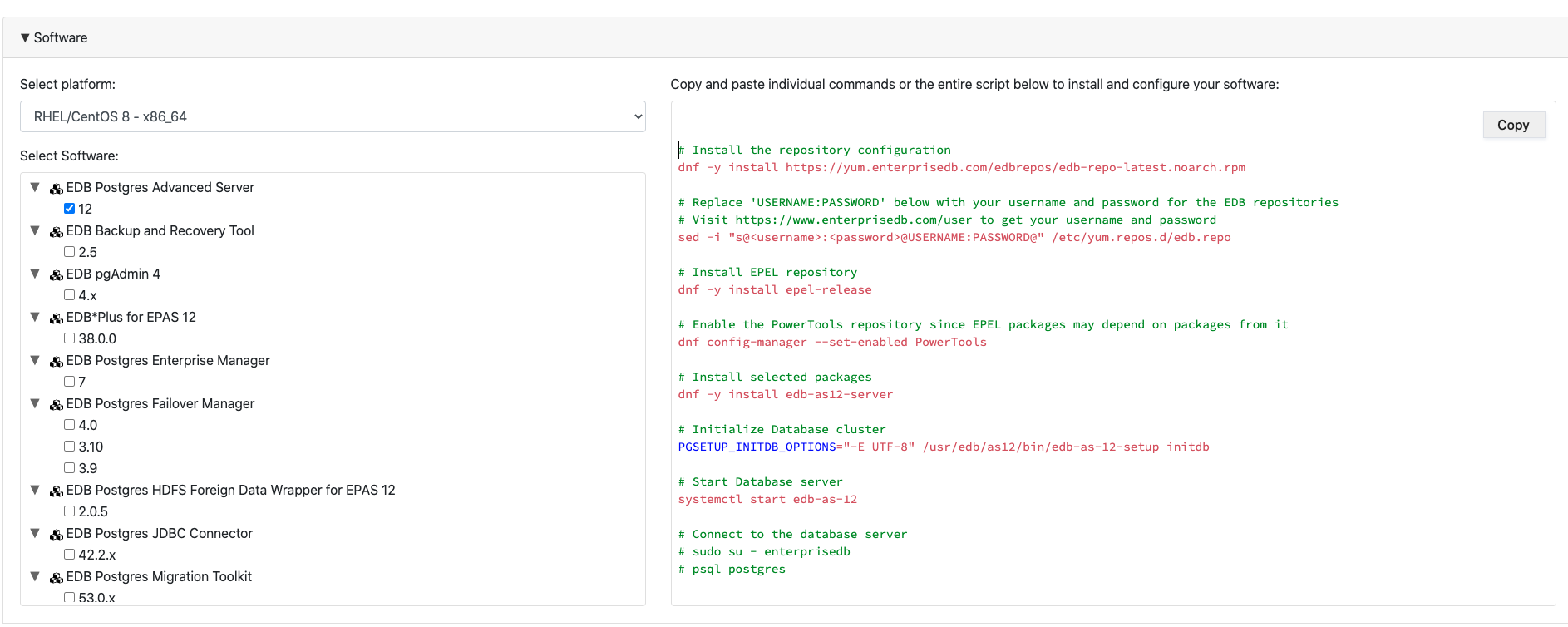Collapse the HDFS Foreign Data Wrapper node
The height and width of the screenshot is (627, 1568).
tap(35, 490)
